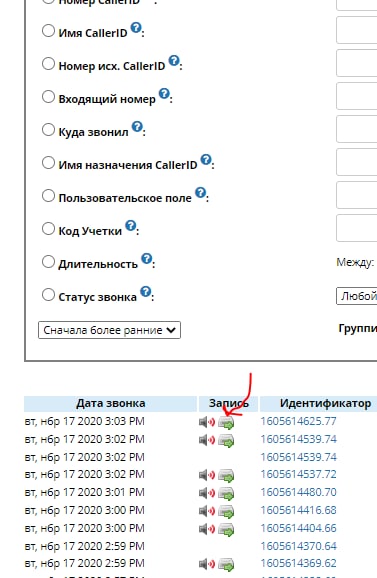Open identifier 1605614539.74 in the row with a recording
The image size is (377, 578).
point(299,439)
